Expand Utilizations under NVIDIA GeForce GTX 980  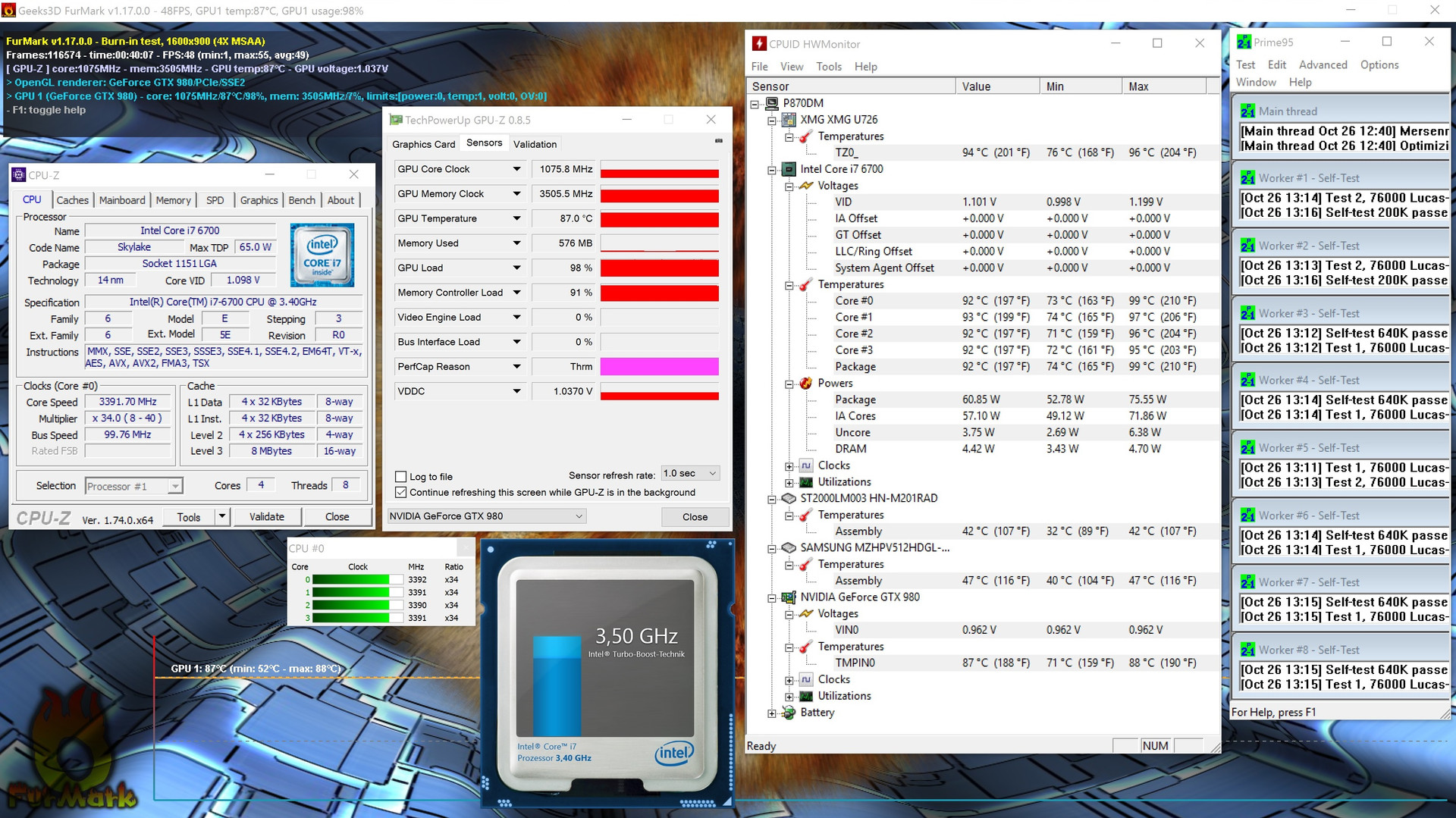tap(789, 697)
